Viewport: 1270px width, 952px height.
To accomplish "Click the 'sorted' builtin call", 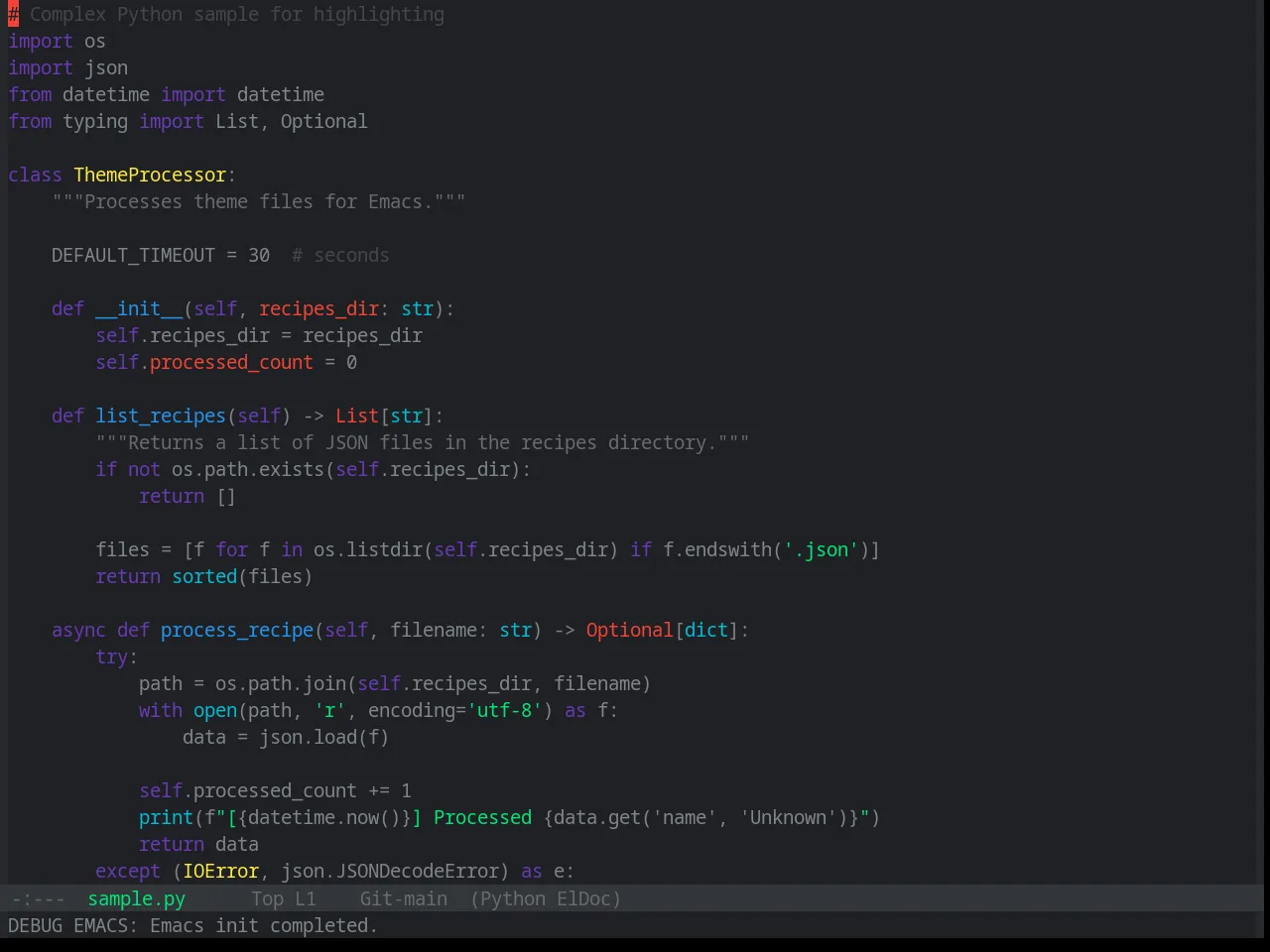I will click(204, 576).
